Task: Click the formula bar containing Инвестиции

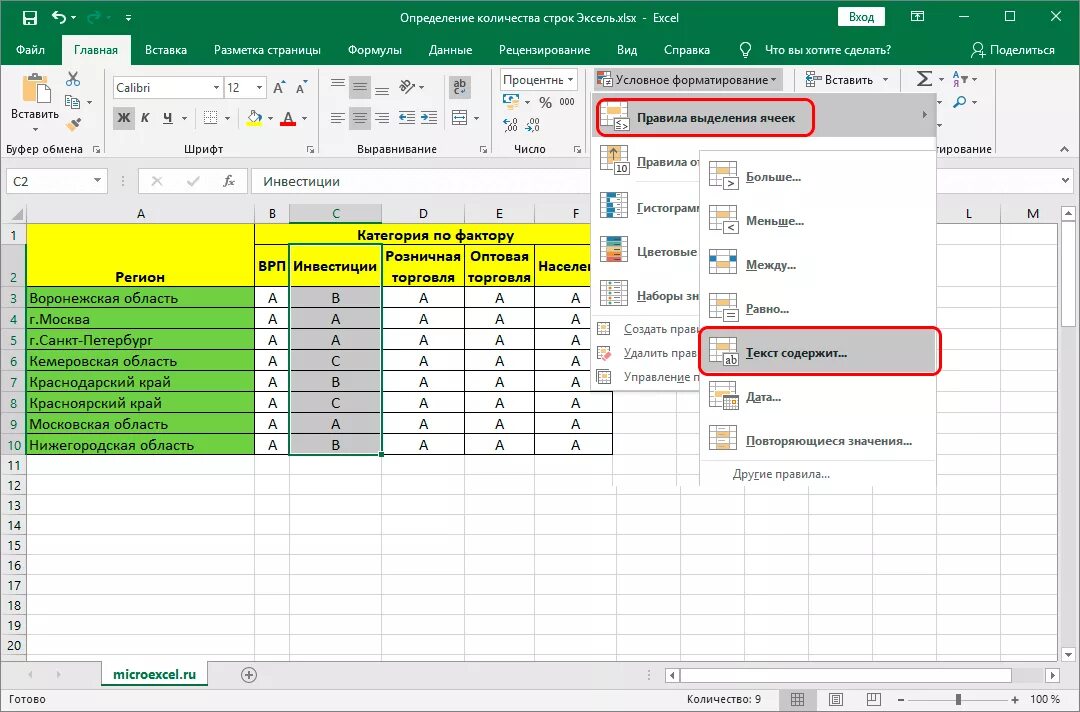Action: (653, 181)
